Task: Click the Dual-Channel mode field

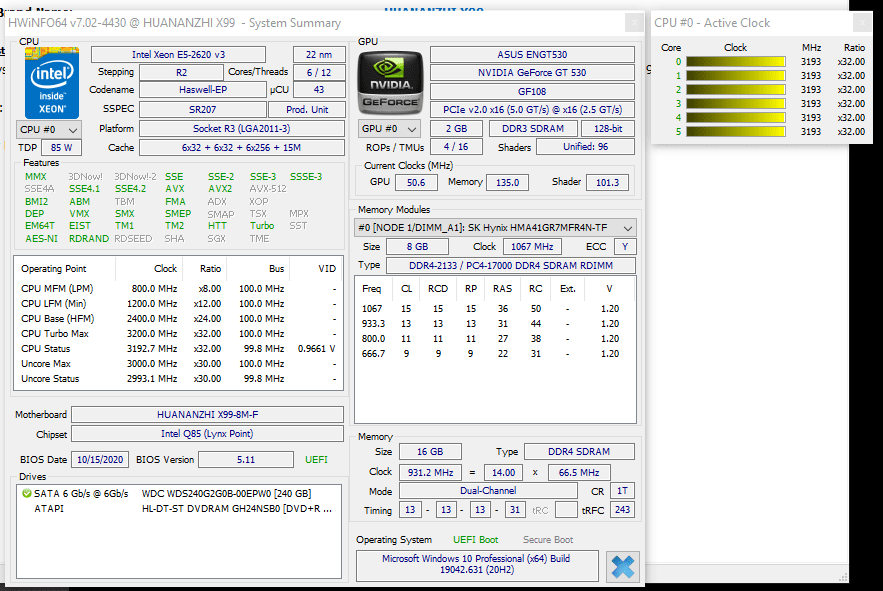Action: [488, 491]
